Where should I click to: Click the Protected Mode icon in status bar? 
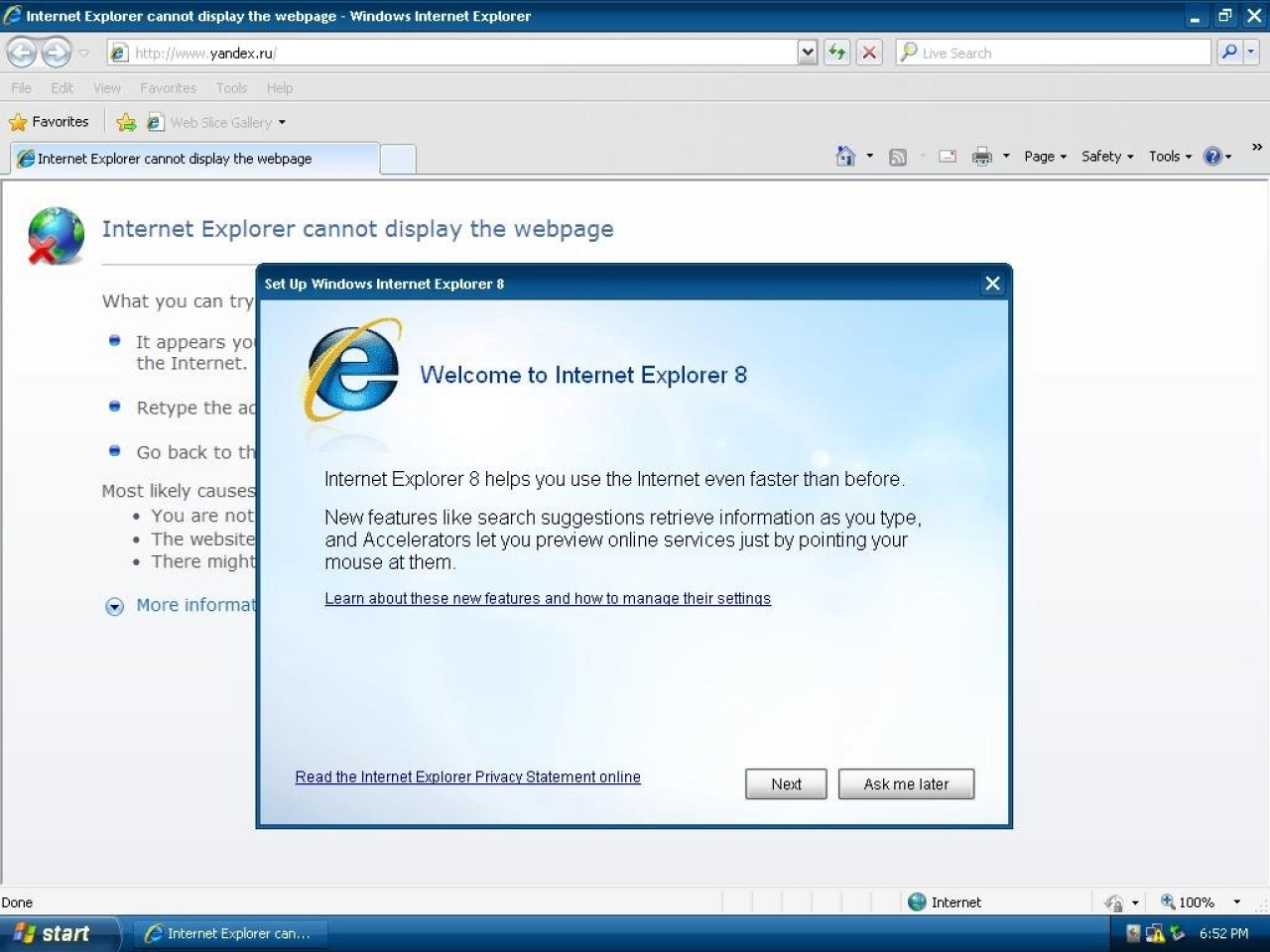click(x=1114, y=902)
